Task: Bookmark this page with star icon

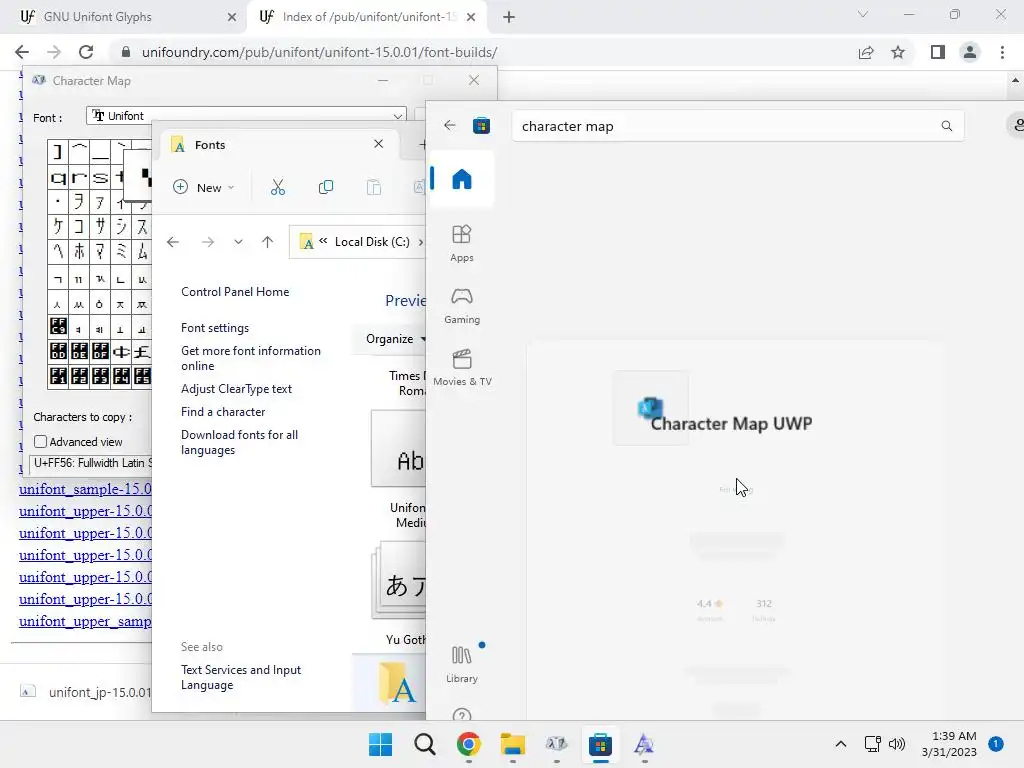Action: pyautogui.click(x=898, y=52)
